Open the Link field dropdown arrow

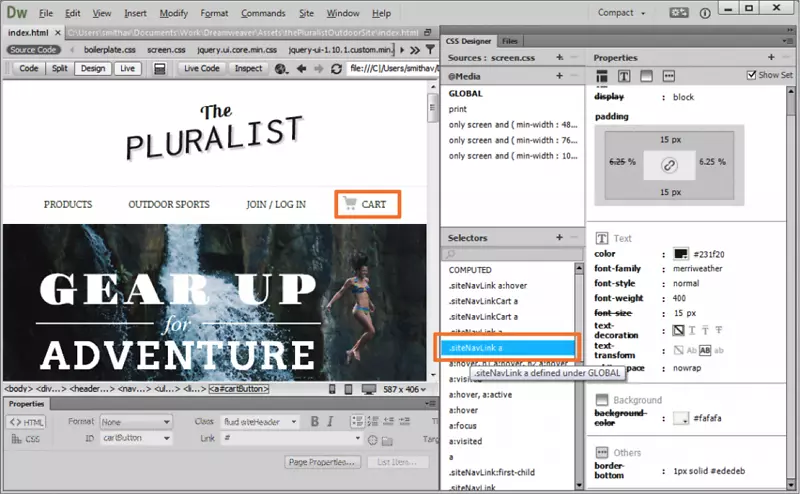(x=357, y=438)
